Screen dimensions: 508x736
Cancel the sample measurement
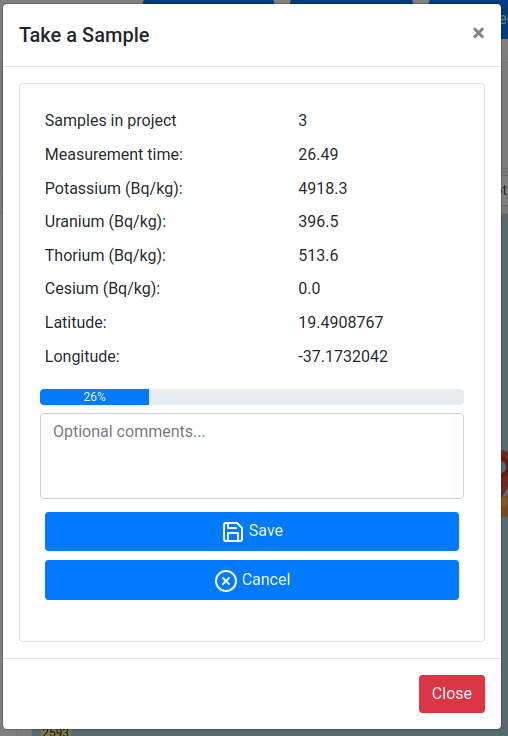(252, 580)
